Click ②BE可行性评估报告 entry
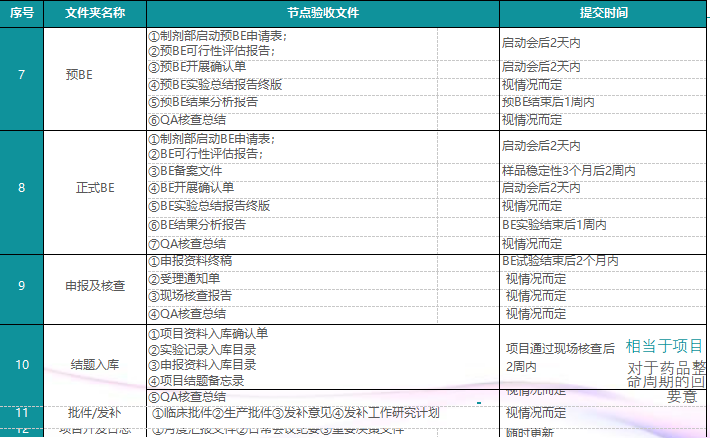The image size is (710, 438). [x=206, y=154]
